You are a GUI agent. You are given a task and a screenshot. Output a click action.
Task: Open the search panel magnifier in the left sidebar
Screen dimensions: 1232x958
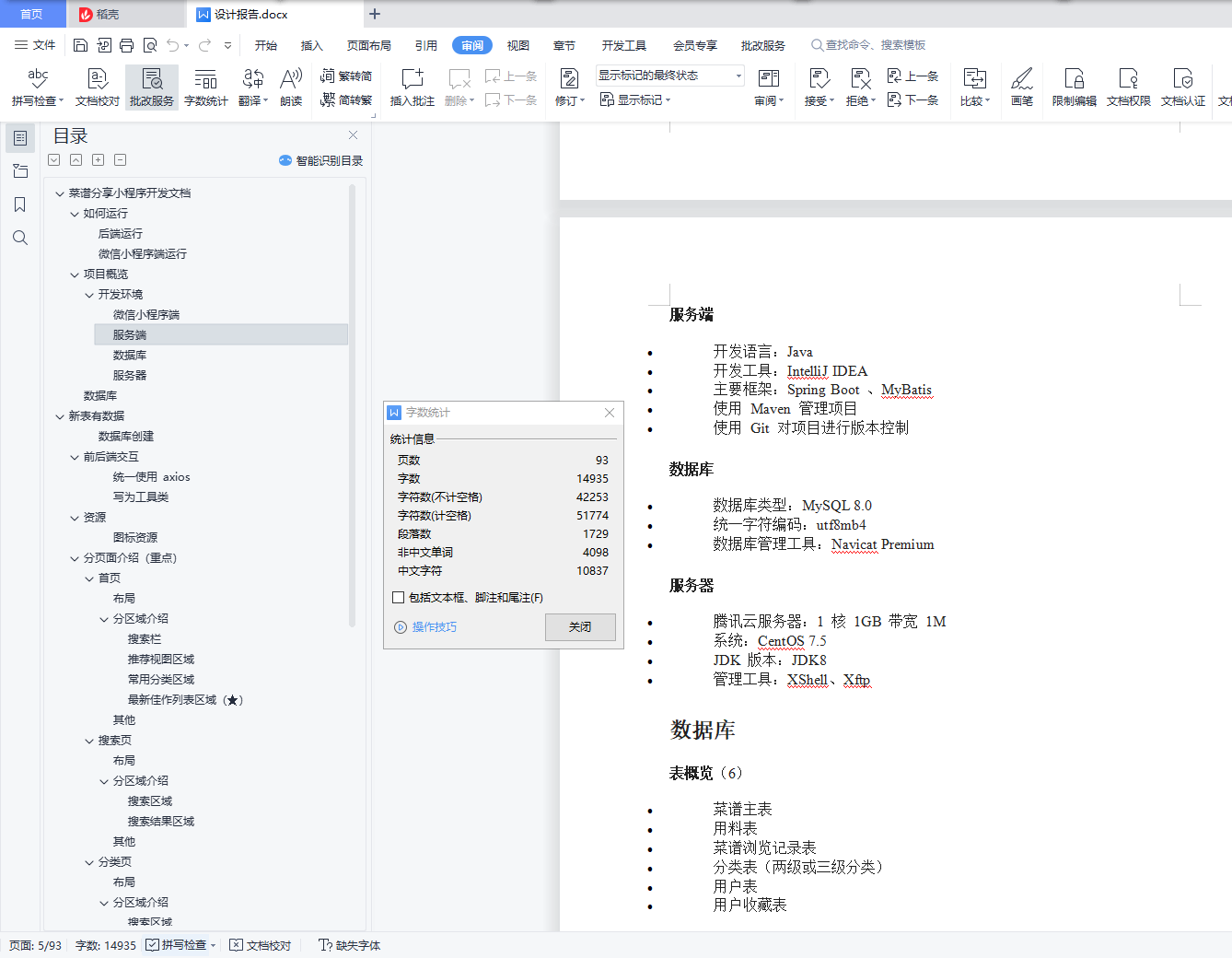20,238
